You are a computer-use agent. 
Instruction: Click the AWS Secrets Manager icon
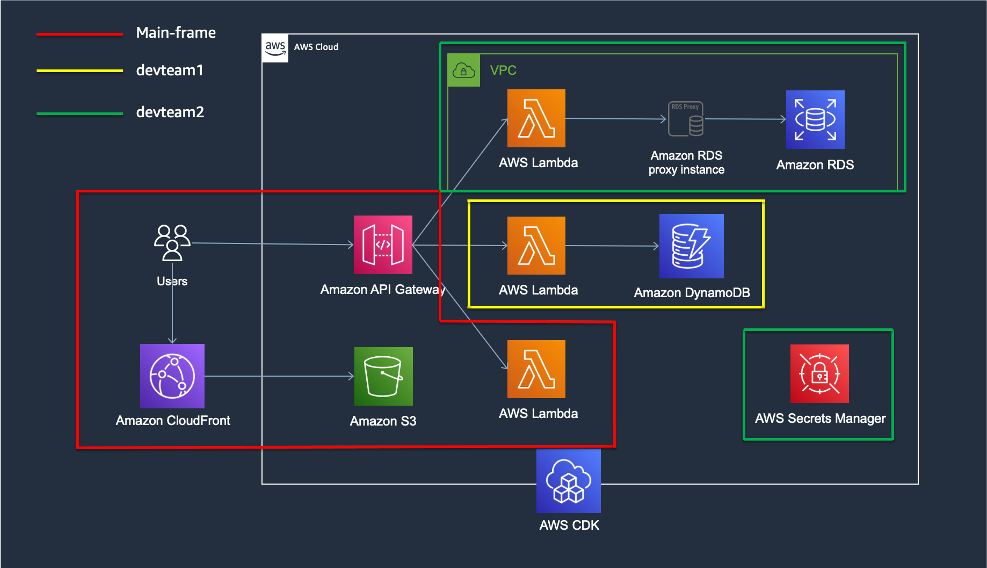tap(820, 373)
